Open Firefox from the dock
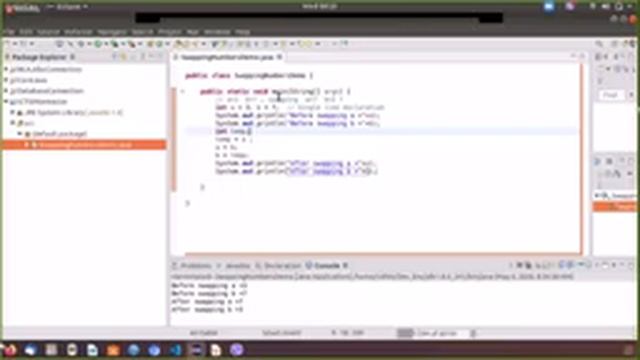 tap(10, 350)
